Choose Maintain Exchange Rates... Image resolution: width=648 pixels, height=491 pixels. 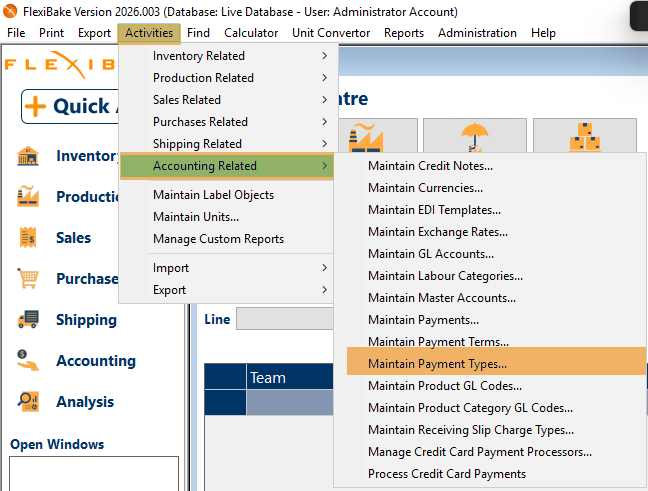tap(490, 231)
